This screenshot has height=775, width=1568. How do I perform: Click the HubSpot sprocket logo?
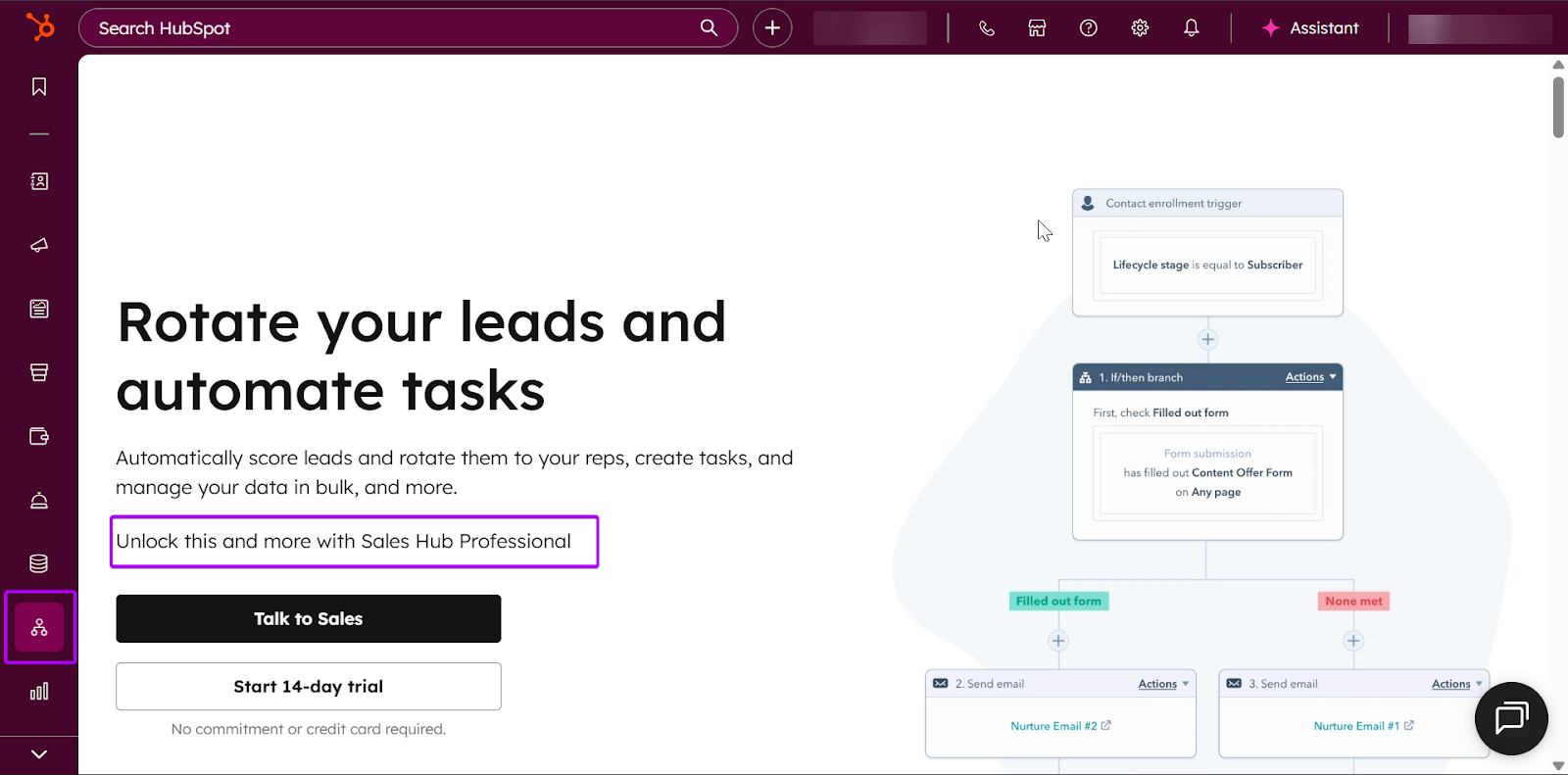click(x=39, y=26)
